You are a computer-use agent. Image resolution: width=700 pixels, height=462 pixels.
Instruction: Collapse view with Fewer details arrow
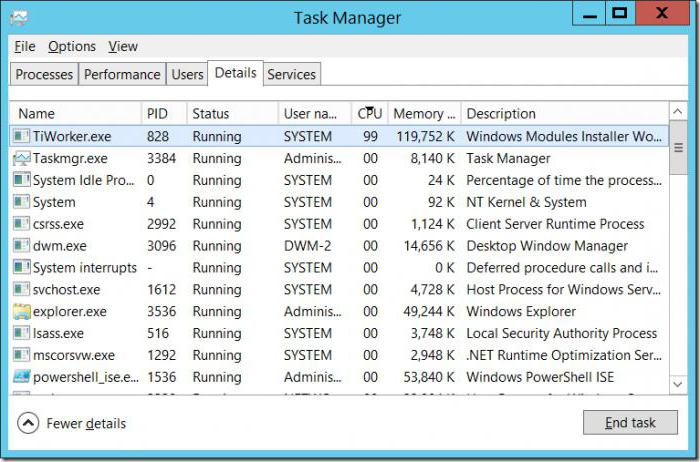[28, 423]
